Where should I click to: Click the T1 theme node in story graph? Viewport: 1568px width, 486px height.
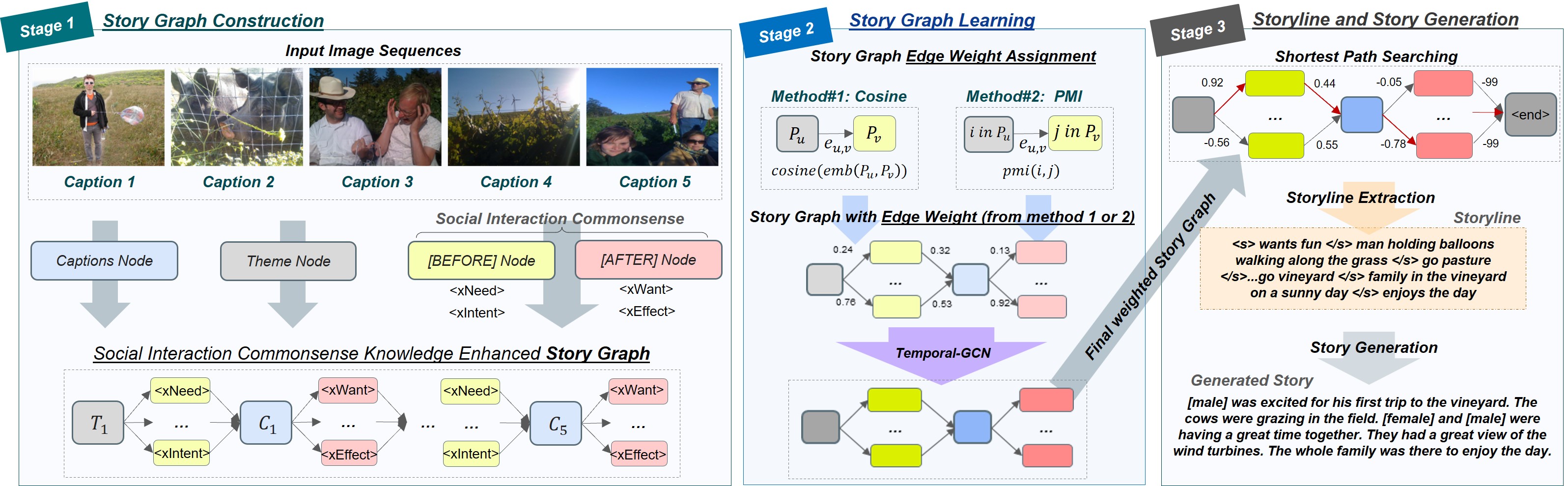[98, 423]
